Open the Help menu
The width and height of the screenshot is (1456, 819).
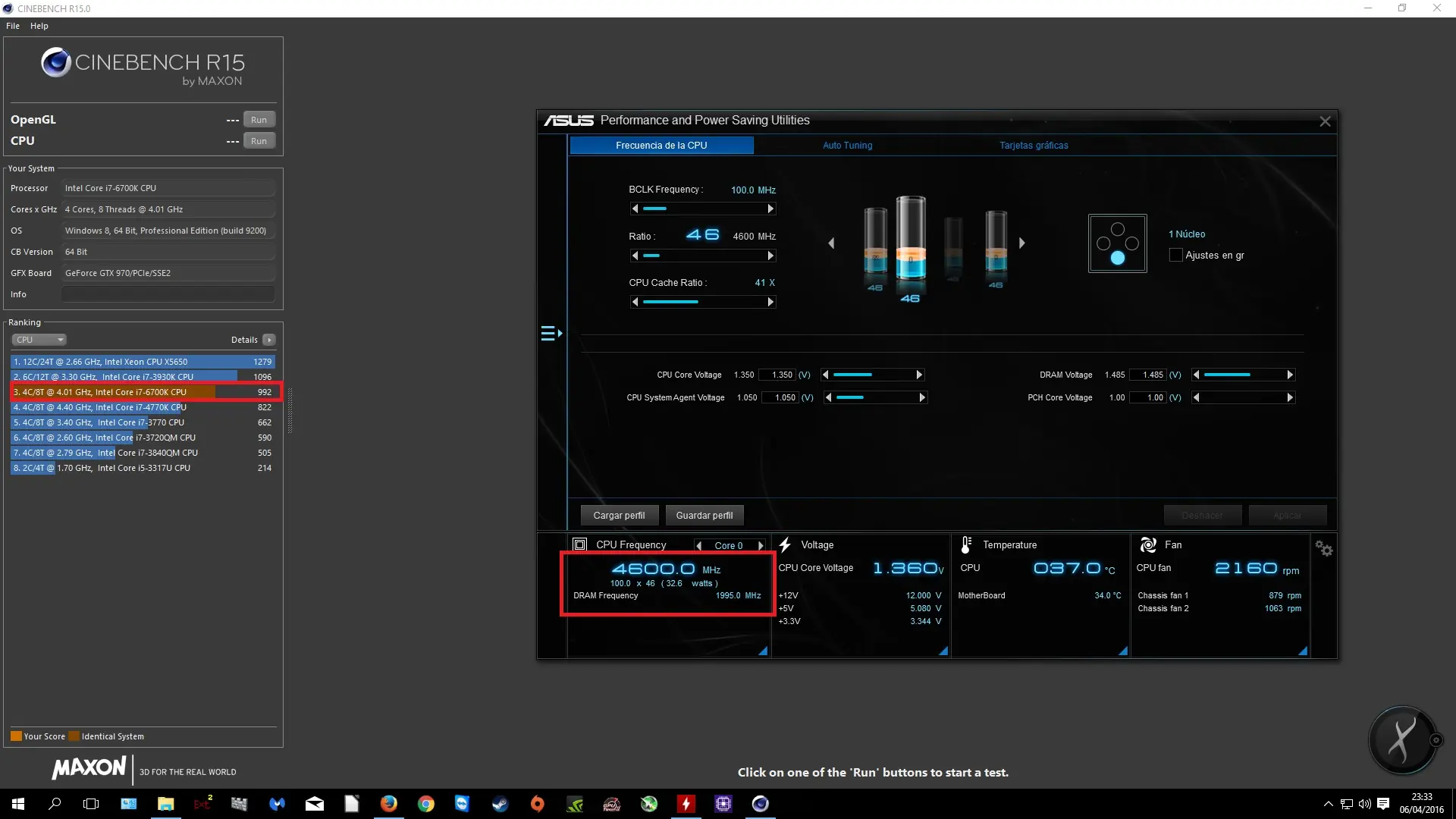pyautogui.click(x=39, y=26)
